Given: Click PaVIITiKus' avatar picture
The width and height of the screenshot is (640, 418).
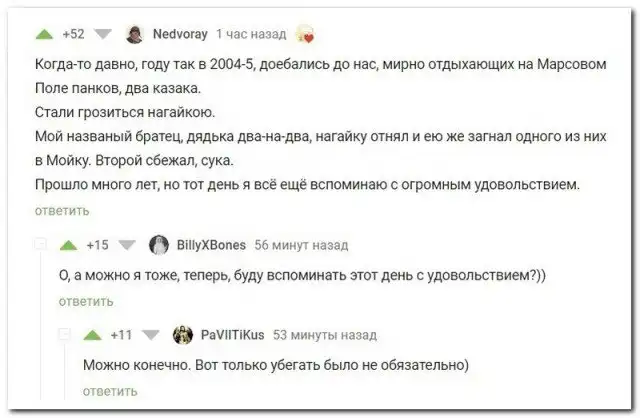Looking at the screenshot, I should pyautogui.click(x=182, y=335).
